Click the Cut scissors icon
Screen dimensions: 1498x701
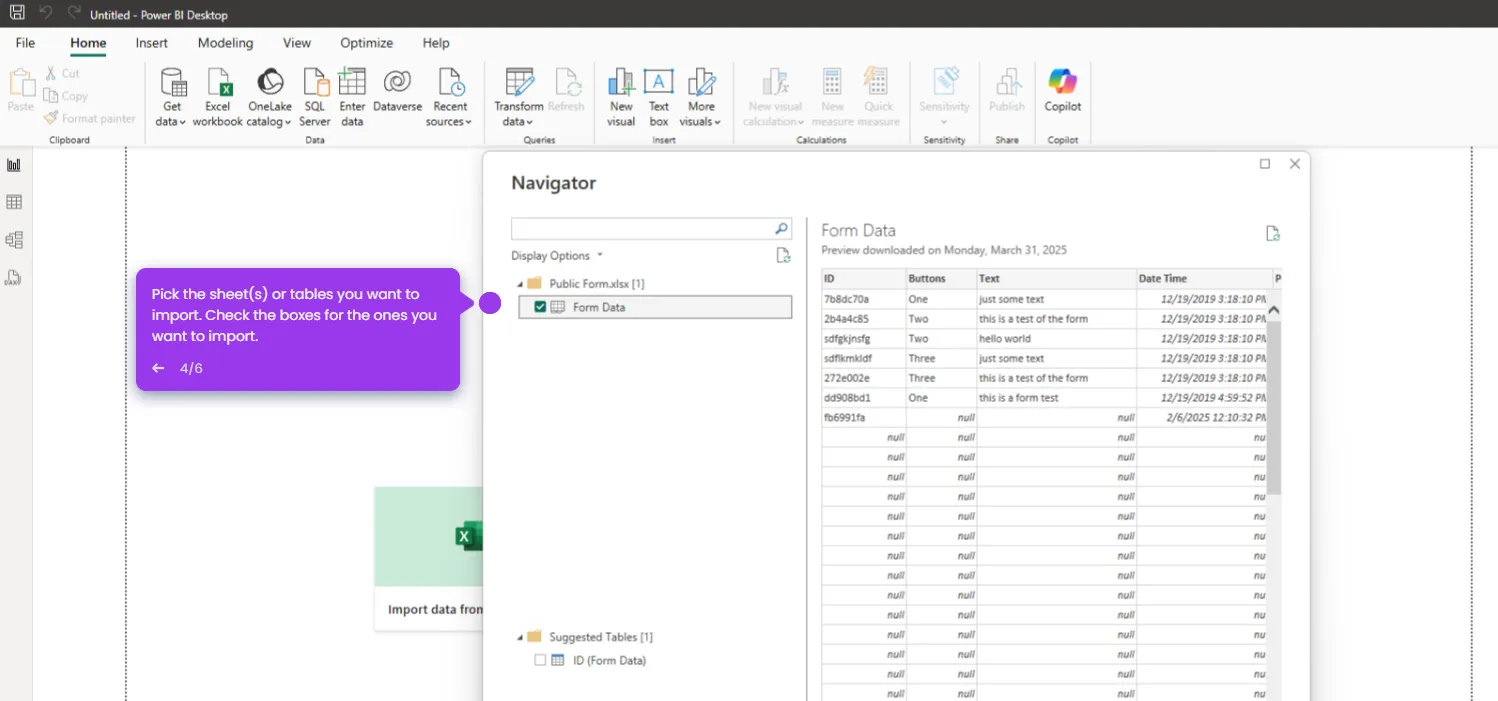pyautogui.click(x=51, y=73)
